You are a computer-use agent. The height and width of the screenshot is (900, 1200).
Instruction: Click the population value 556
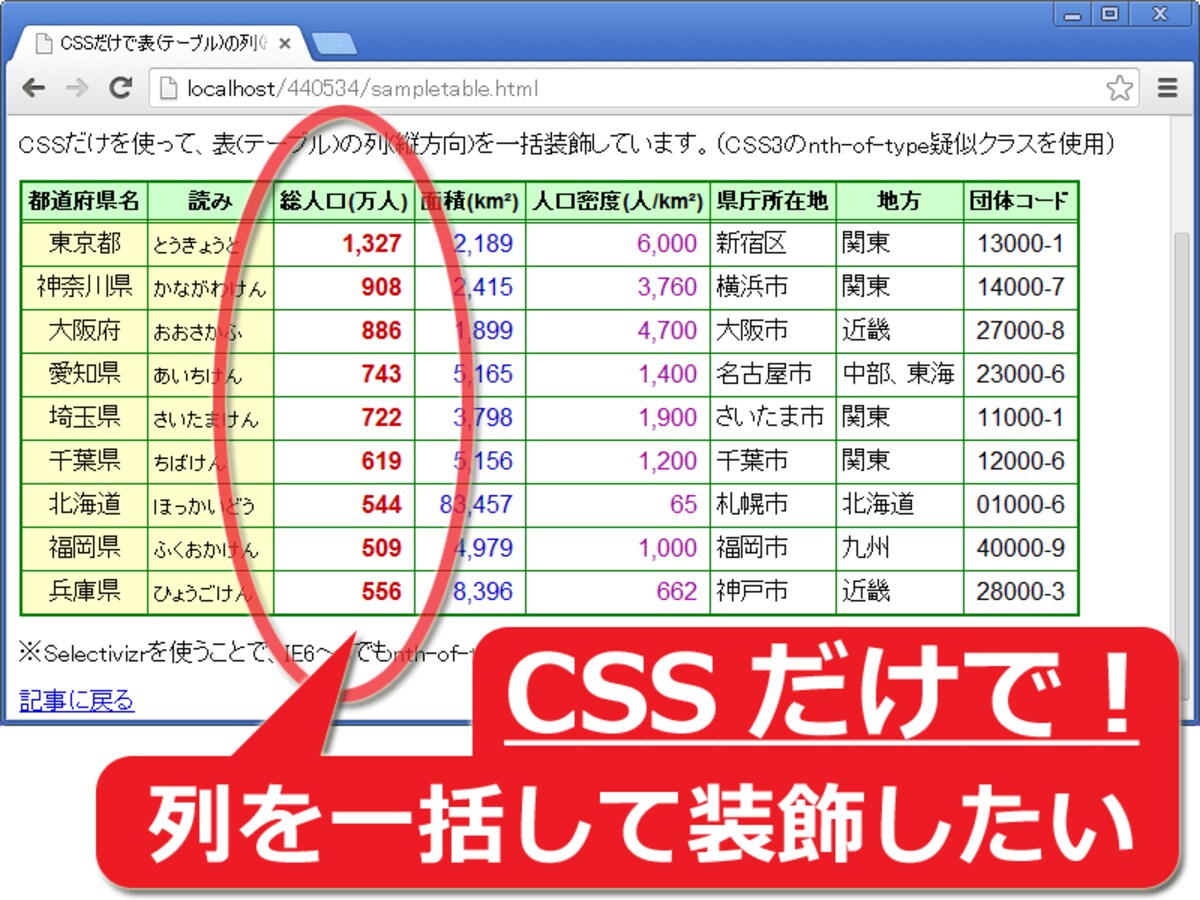(381, 591)
